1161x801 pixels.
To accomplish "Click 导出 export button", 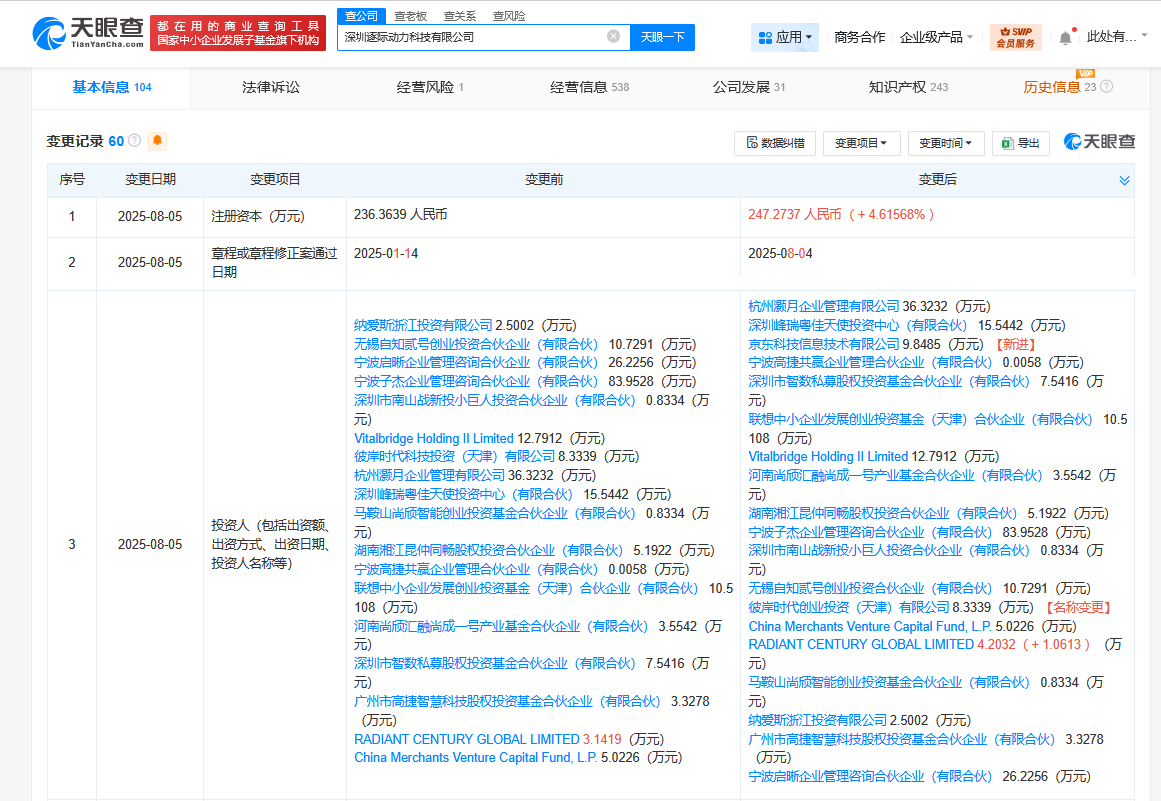I will 1020,143.
